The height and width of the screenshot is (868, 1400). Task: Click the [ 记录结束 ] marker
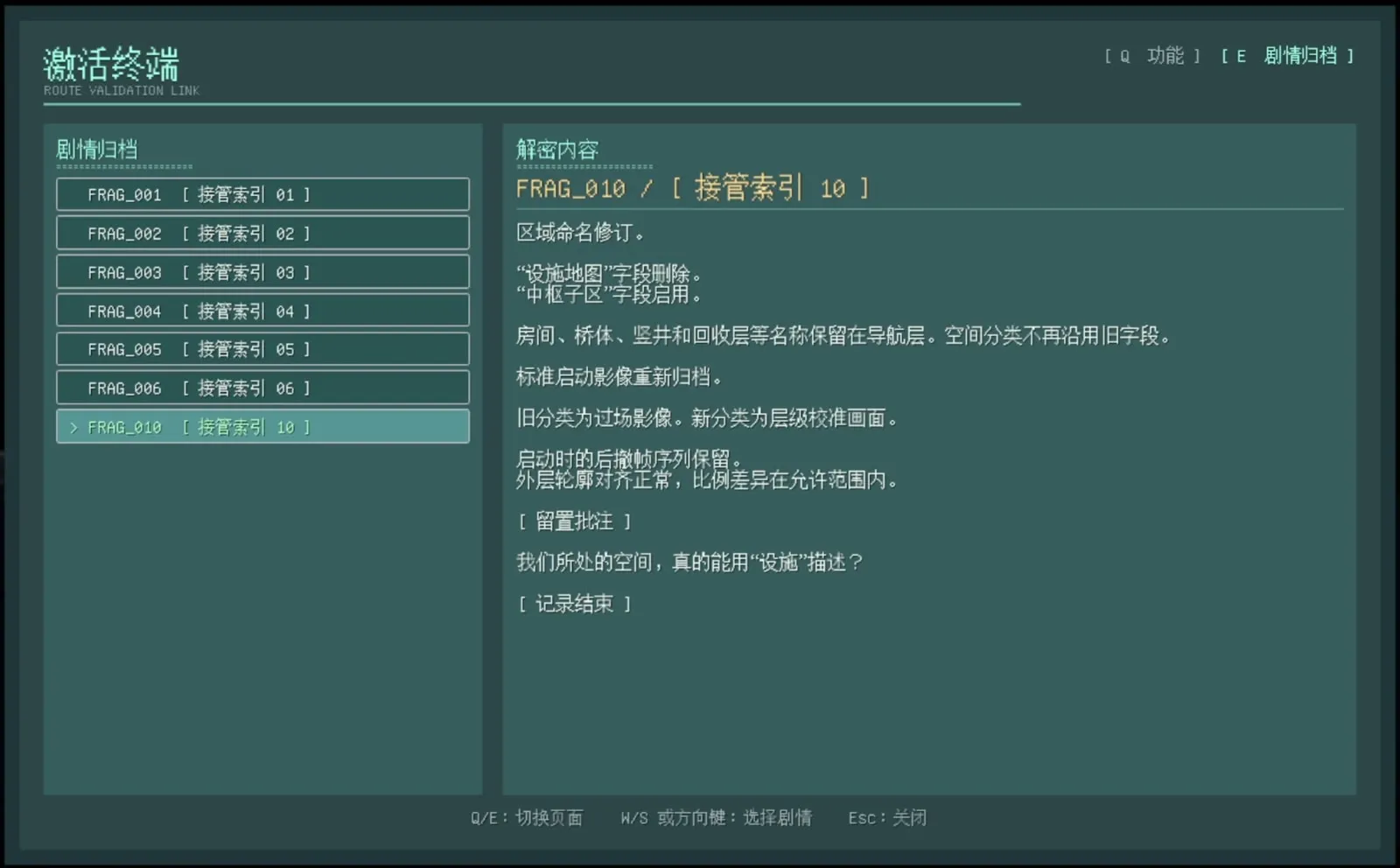[x=574, y=604]
